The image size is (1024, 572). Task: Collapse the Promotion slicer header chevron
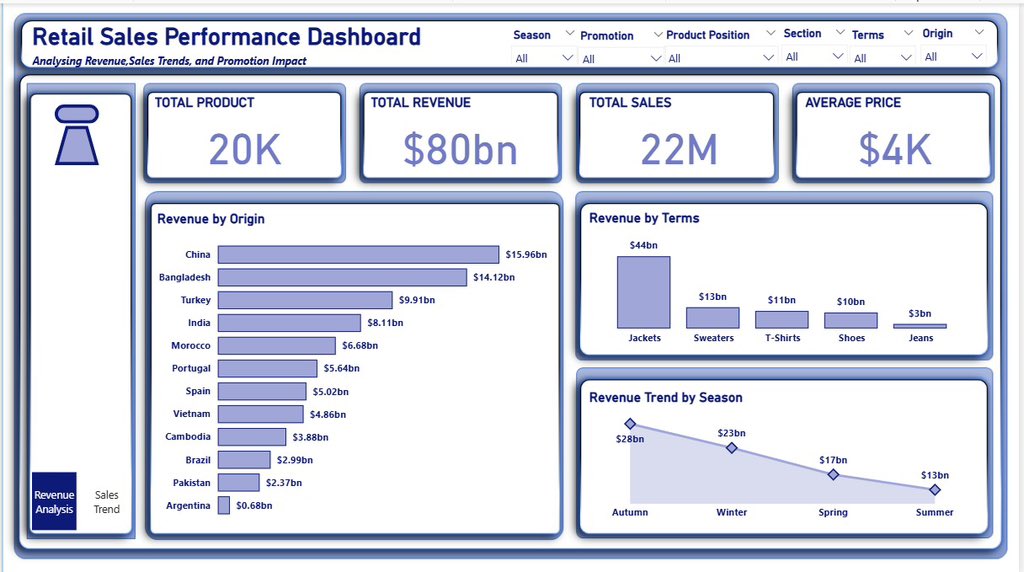(x=658, y=35)
